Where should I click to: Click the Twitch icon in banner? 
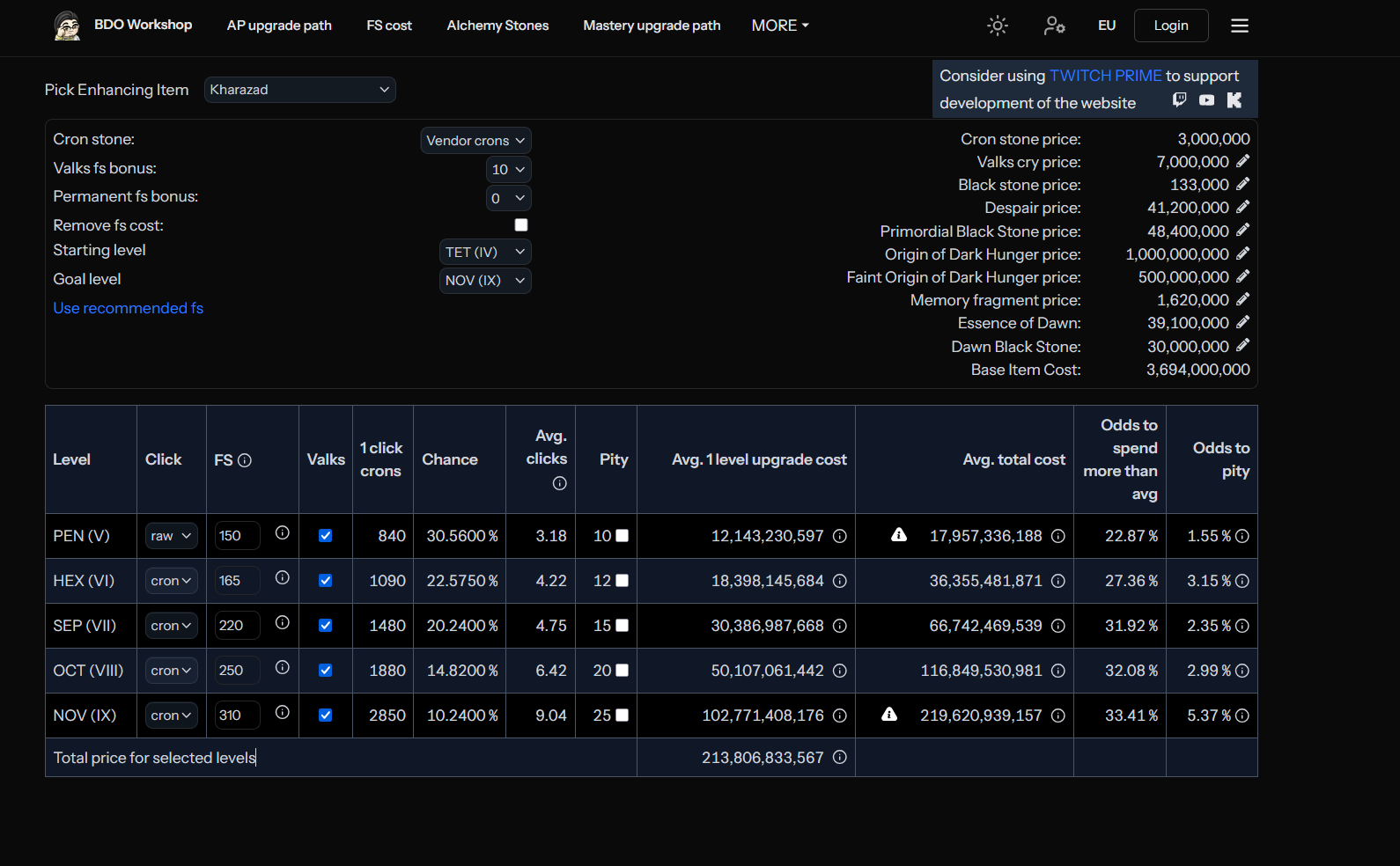point(1180,100)
